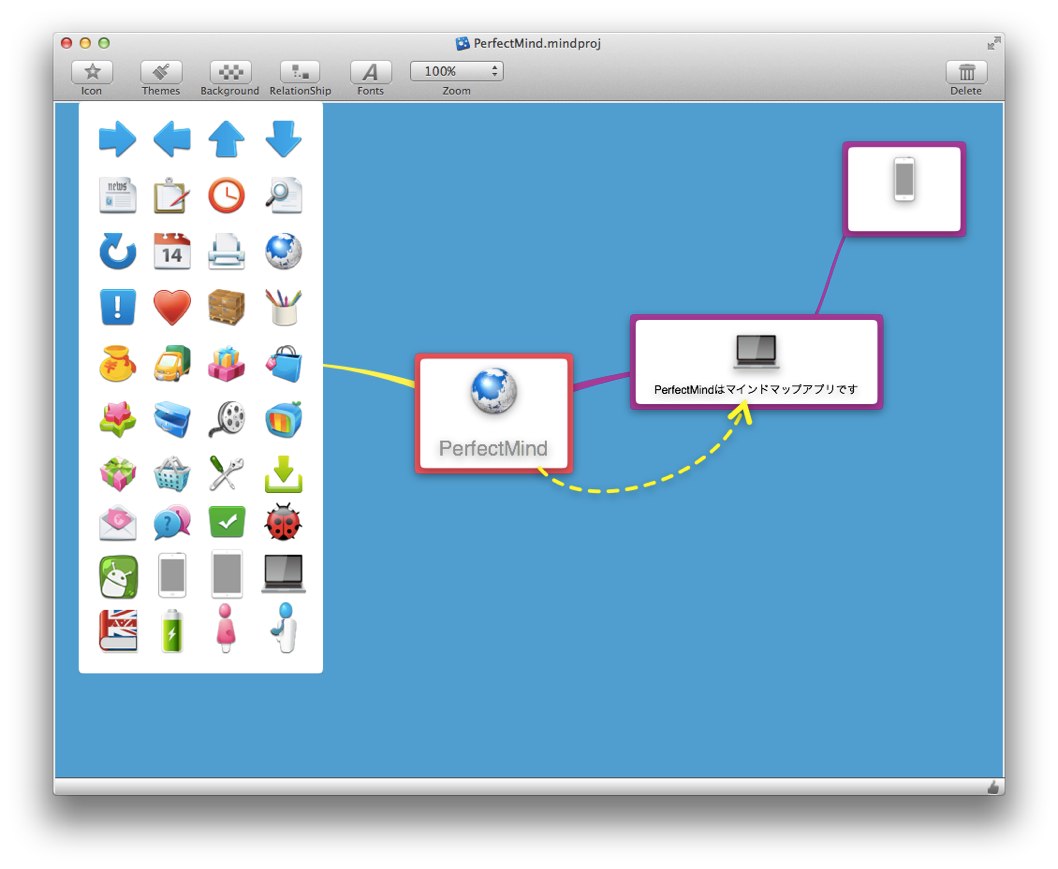Viewport: 1058px width, 869px height.
Task: Choose the globe icon in palette
Action: click(x=283, y=251)
